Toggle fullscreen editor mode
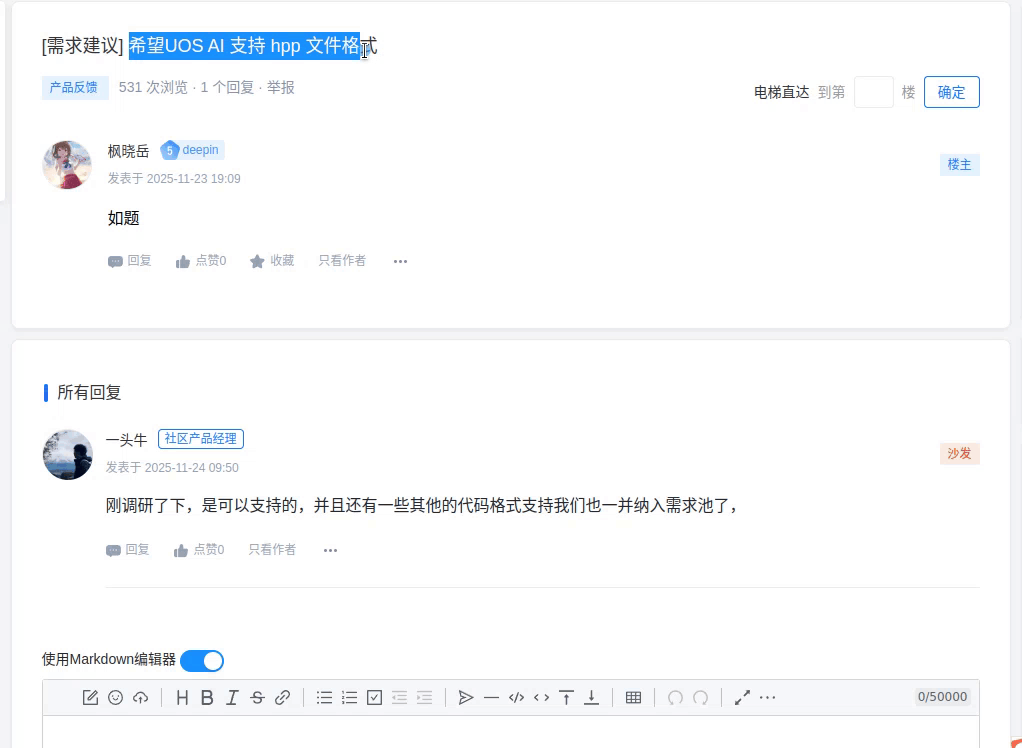 pos(742,697)
